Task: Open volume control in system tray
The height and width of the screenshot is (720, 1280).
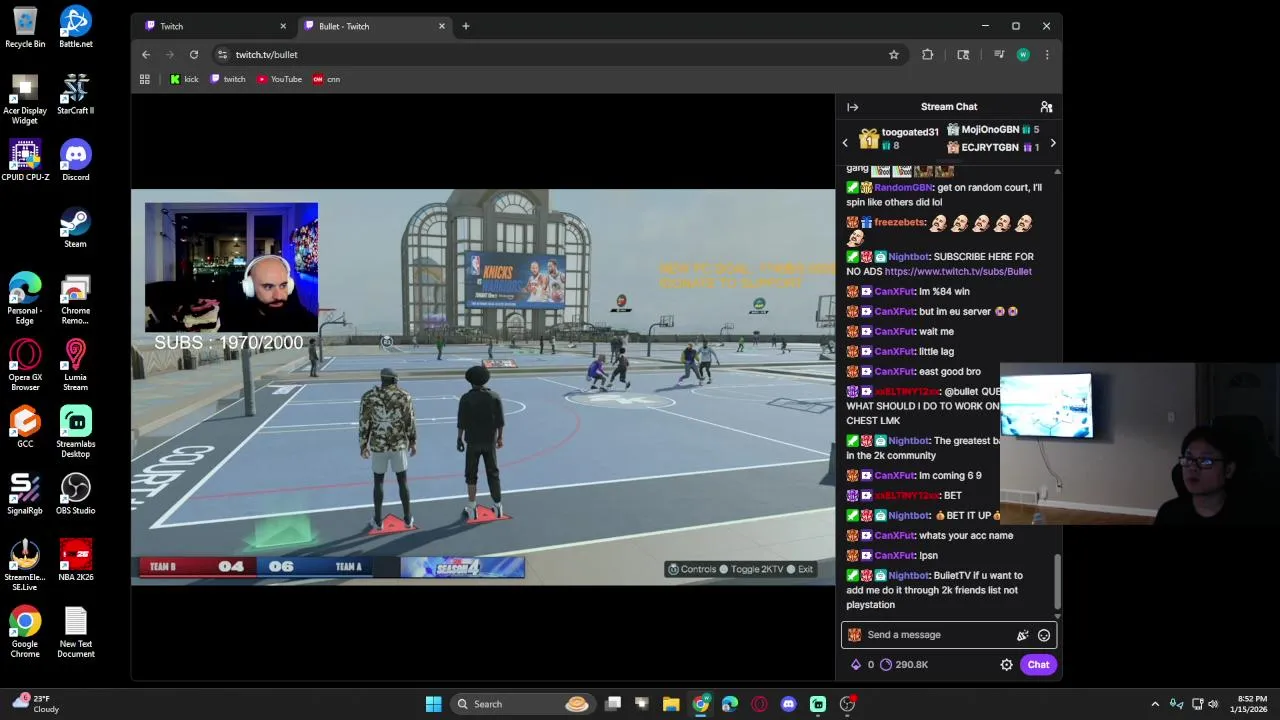Action: click(1213, 704)
